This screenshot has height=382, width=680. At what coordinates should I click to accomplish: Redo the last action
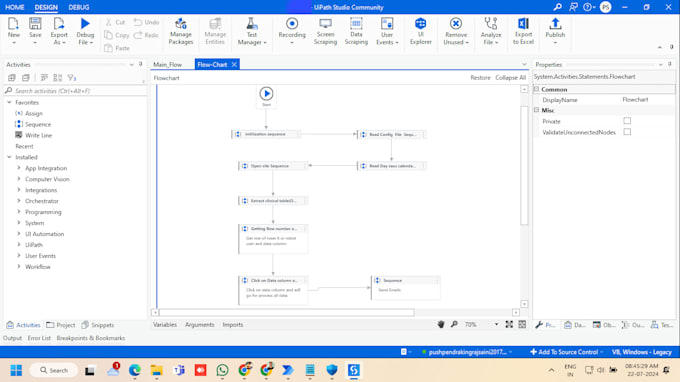coord(146,35)
